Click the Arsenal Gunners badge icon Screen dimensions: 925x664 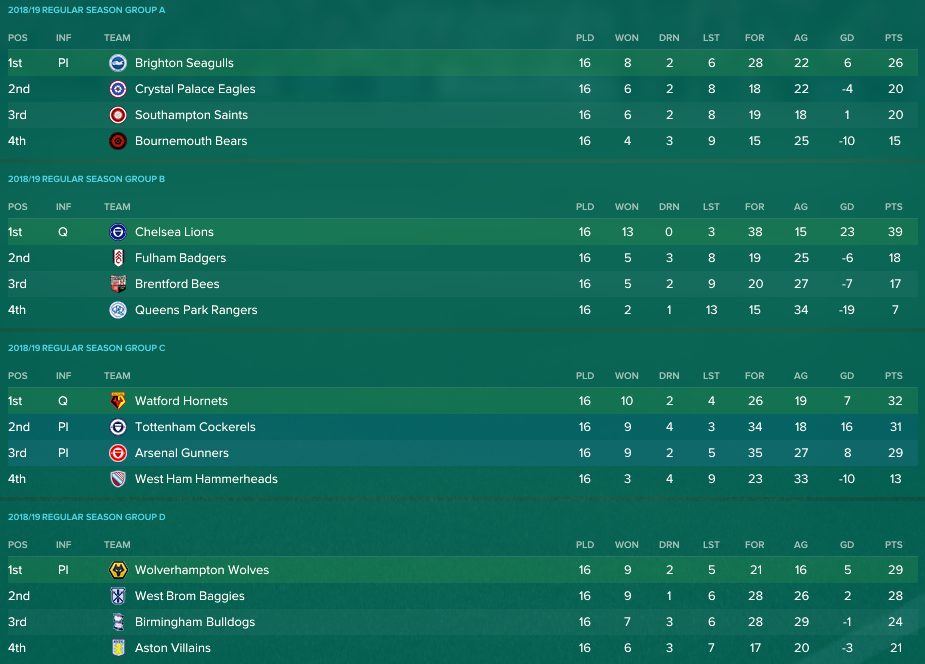(118, 453)
